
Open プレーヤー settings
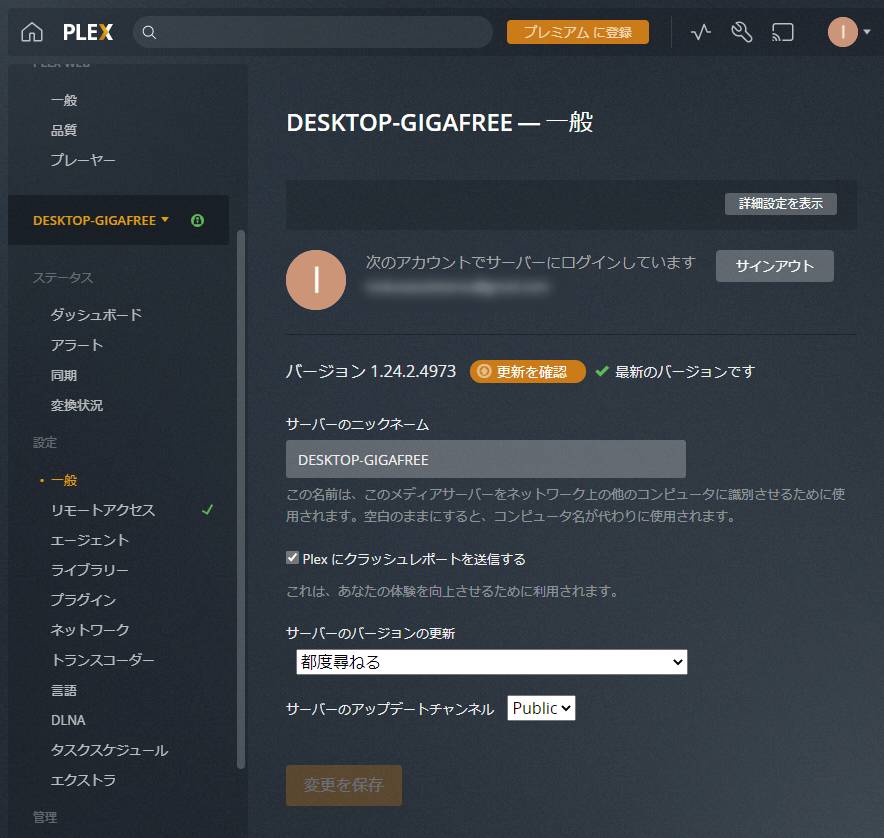pos(83,160)
